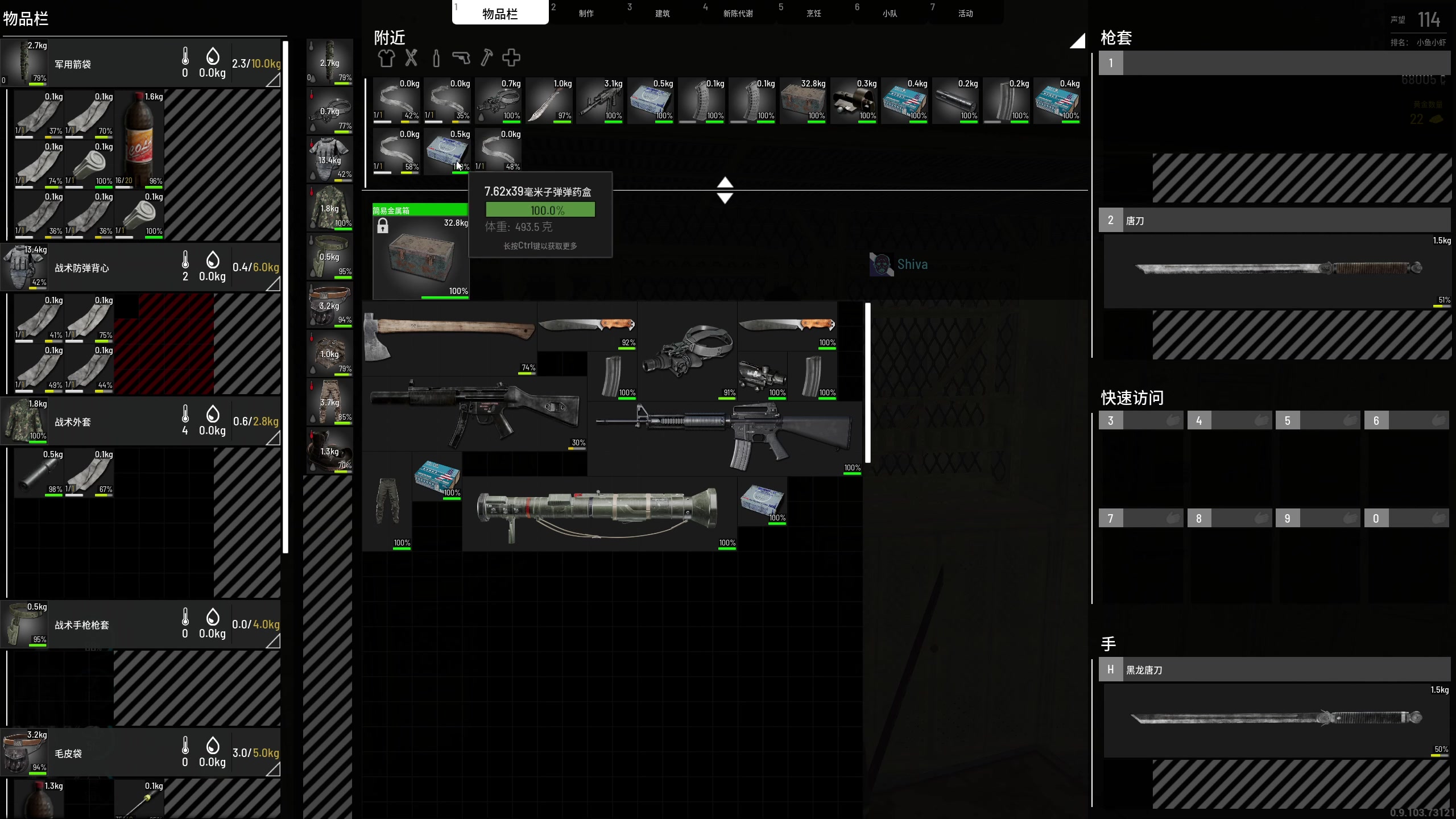Open the 新陈代谢 metabolism tab
The width and height of the screenshot is (1456, 819).
(x=738, y=13)
